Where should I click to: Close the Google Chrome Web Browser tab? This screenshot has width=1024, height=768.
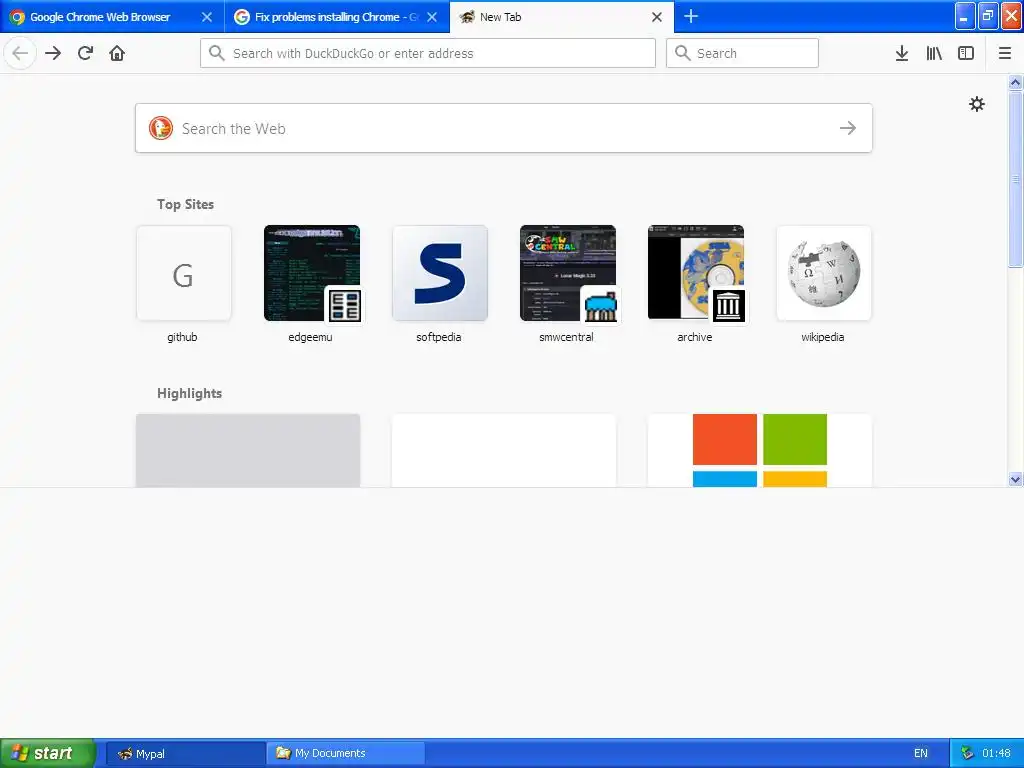pyautogui.click(x=207, y=17)
